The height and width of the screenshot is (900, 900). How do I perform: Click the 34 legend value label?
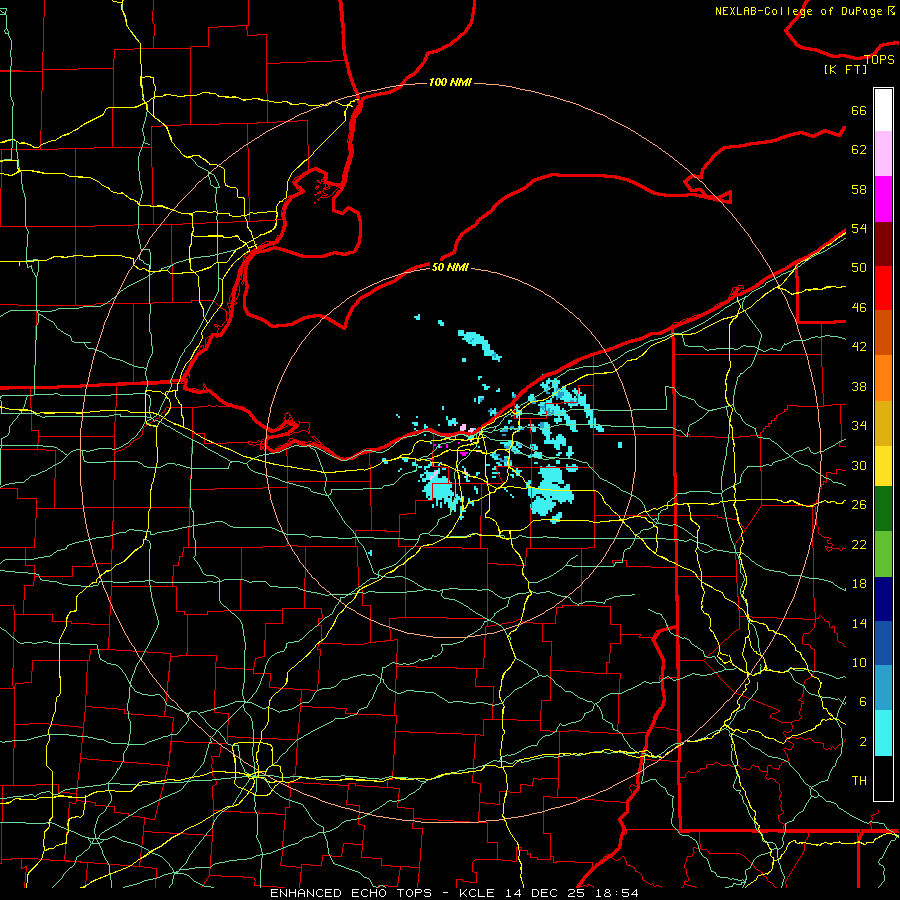[x=859, y=425]
